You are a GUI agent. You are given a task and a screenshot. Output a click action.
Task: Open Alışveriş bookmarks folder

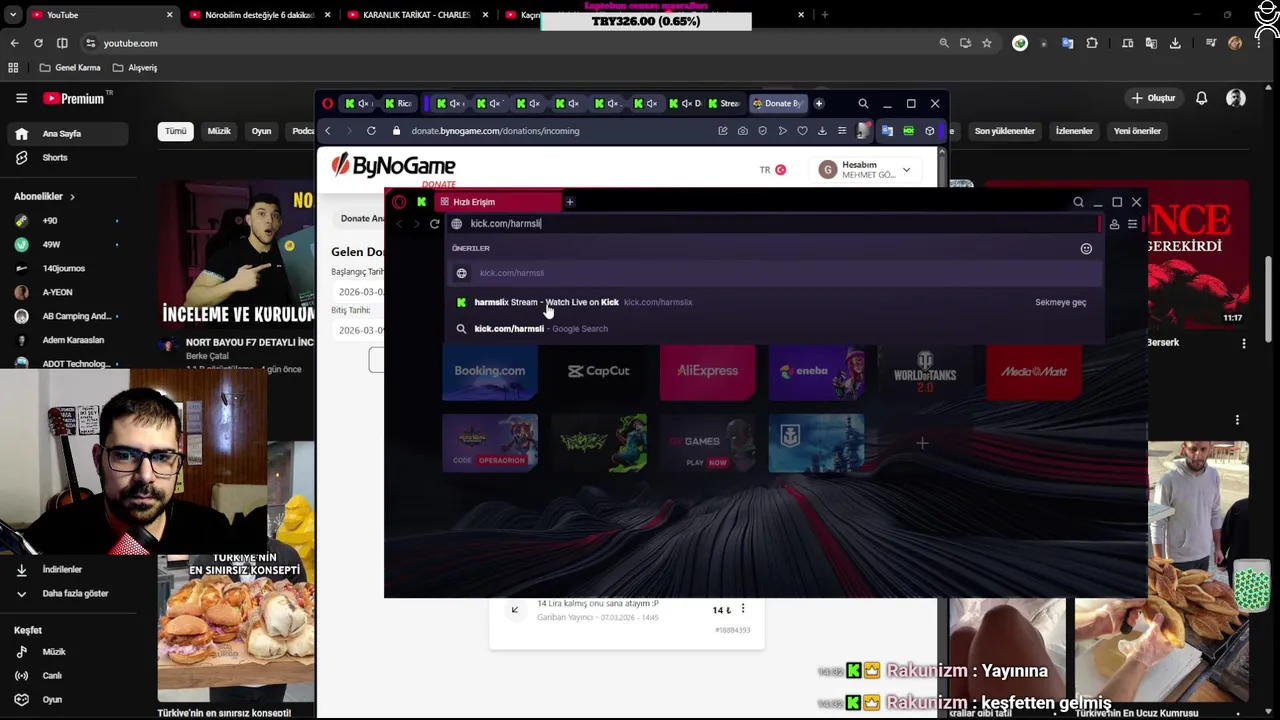pos(135,68)
